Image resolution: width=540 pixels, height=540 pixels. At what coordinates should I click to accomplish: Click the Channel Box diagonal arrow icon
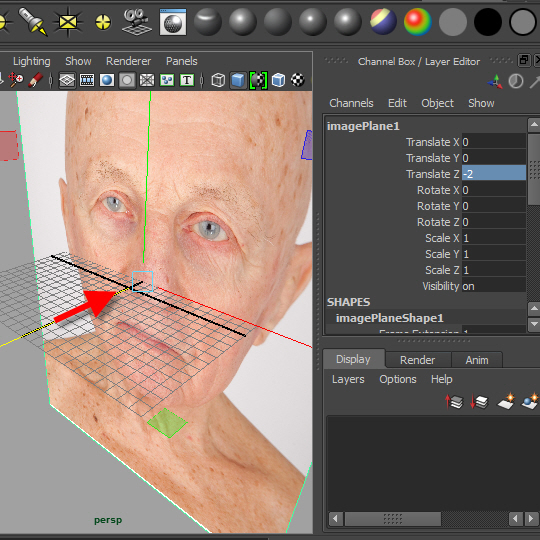pos(535,82)
